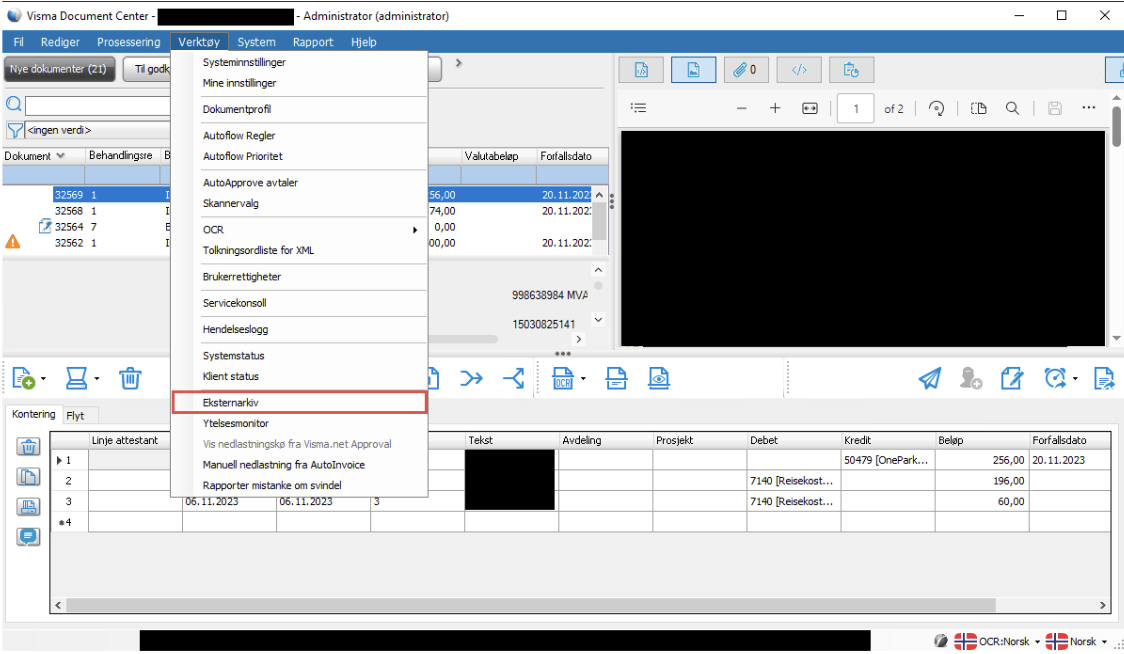Zoom out with the minus icon
Screen dimensions: 1124x654
coord(742,108)
